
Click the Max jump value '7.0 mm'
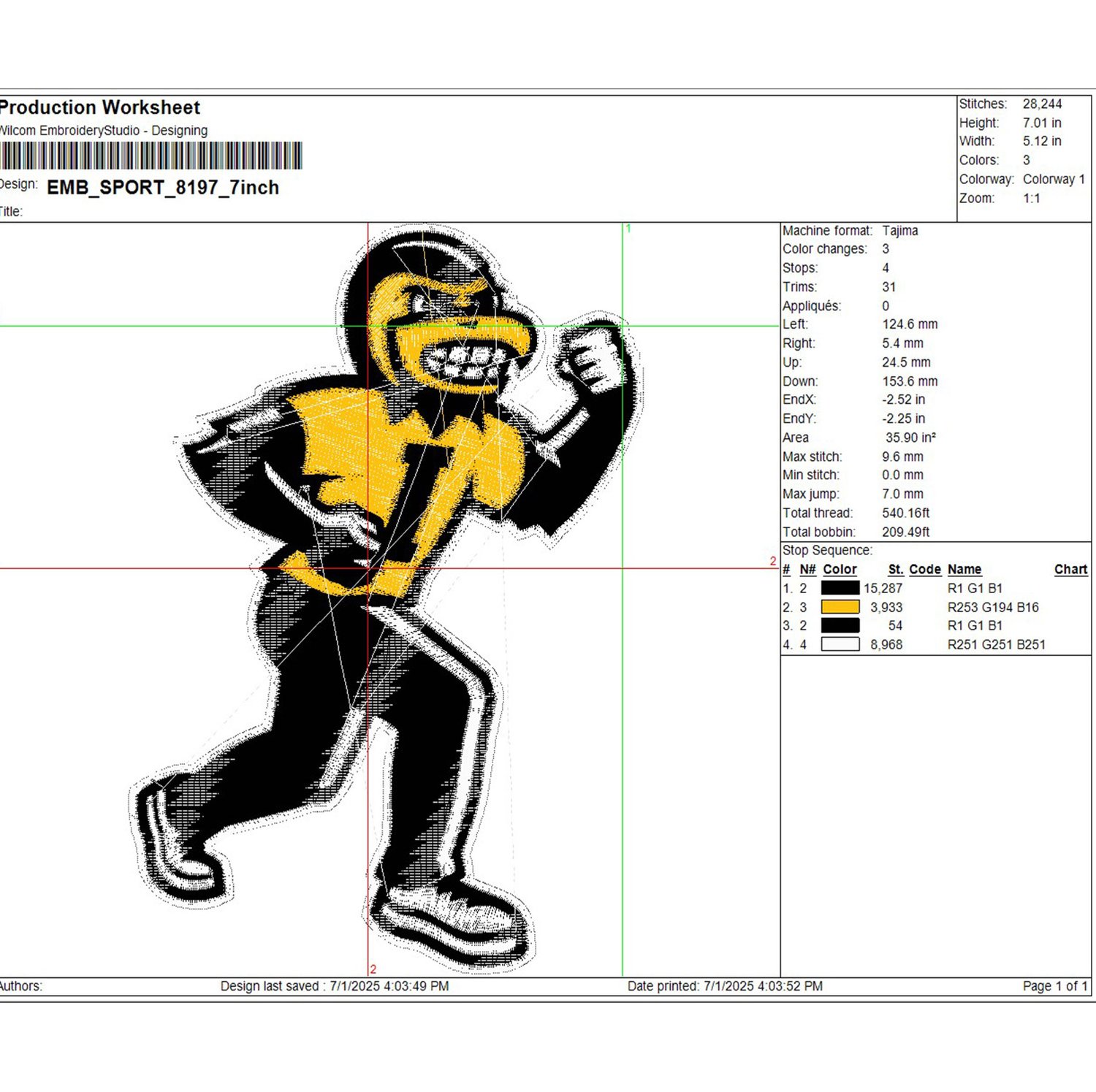pyautogui.click(x=902, y=494)
